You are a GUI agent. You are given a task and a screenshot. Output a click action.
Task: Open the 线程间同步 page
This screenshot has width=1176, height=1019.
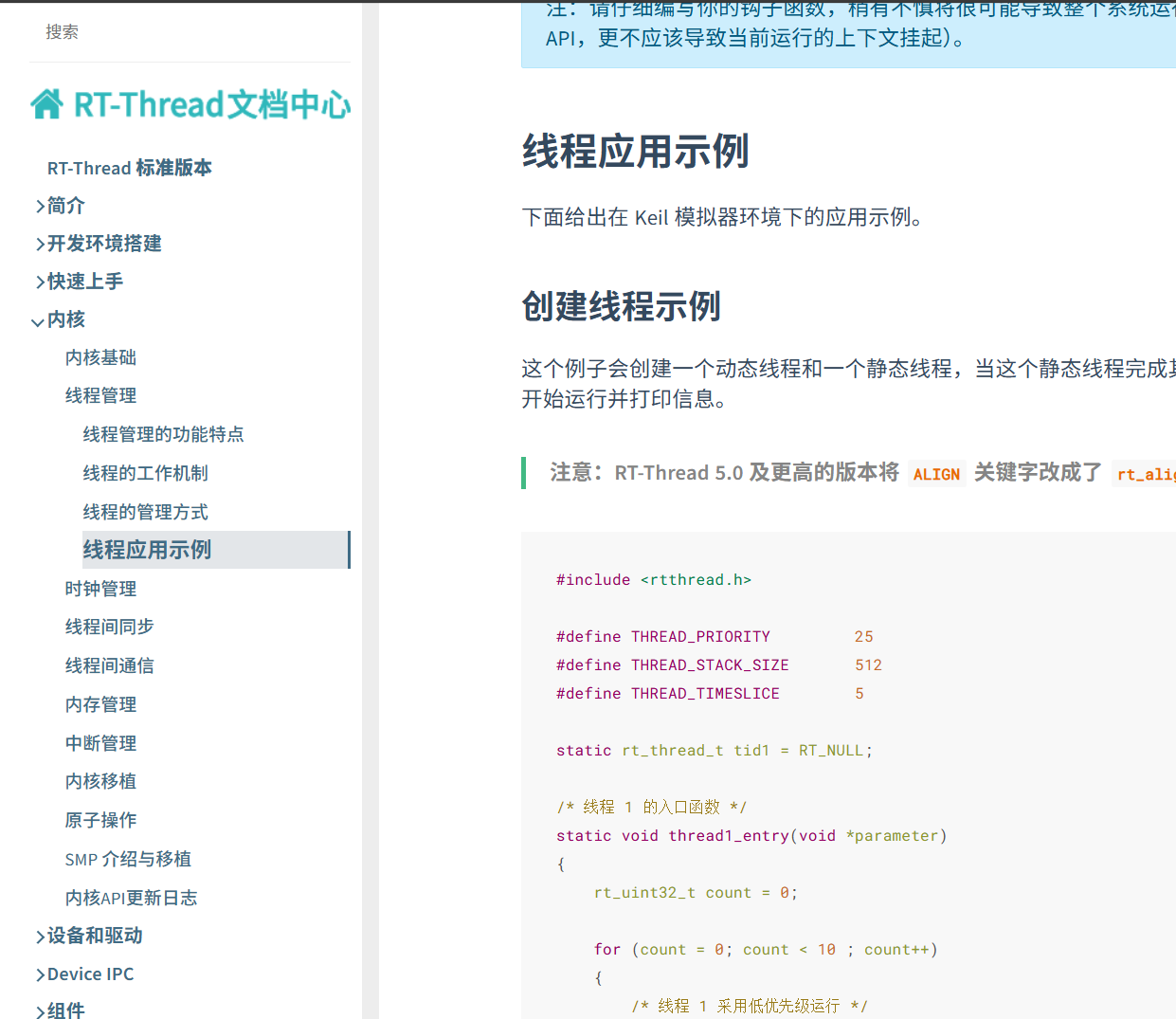(109, 627)
